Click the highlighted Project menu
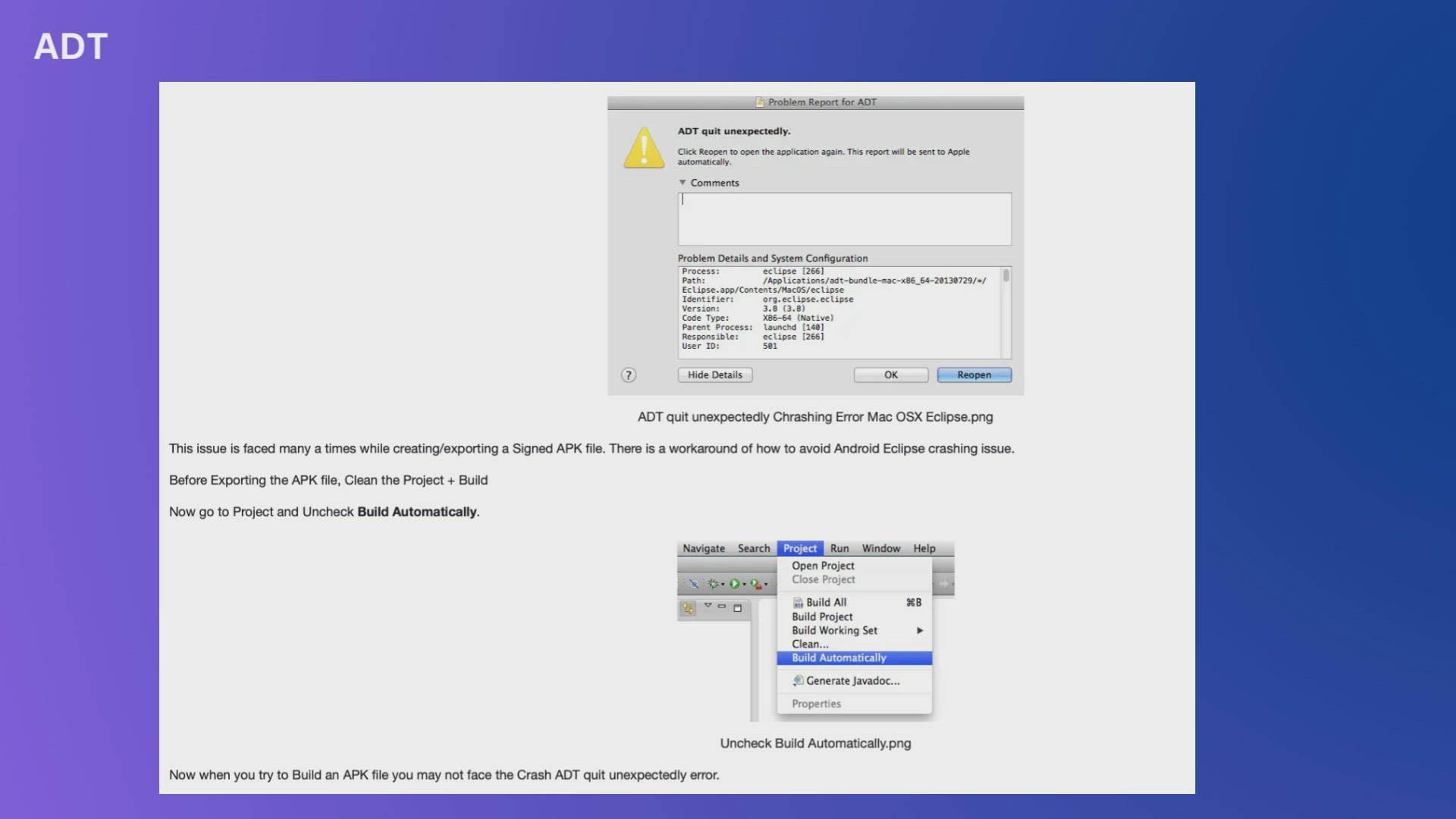 (800, 548)
